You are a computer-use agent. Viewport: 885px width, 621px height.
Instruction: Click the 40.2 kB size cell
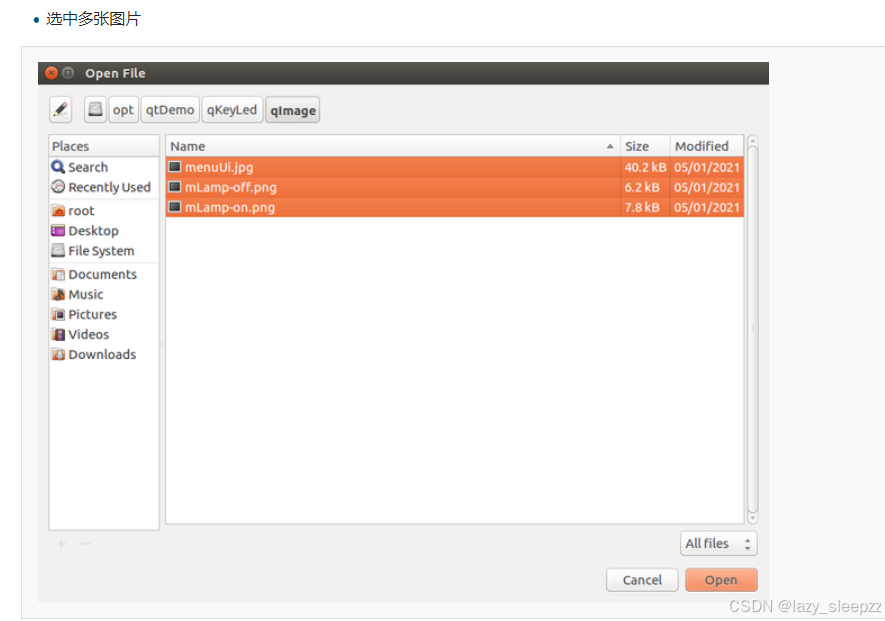click(645, 167)
